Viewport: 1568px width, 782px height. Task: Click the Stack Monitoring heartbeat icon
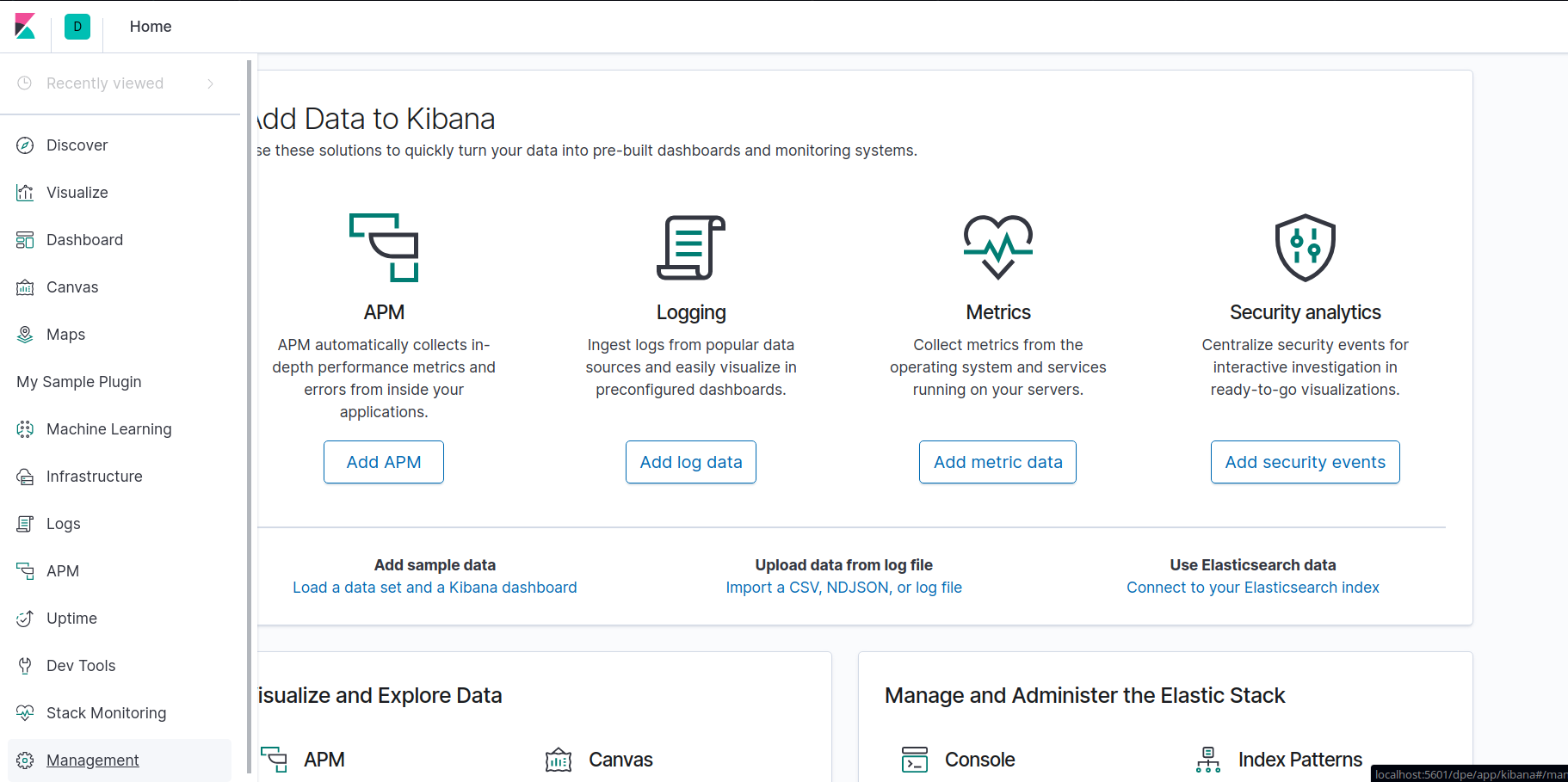coord(25,713)
